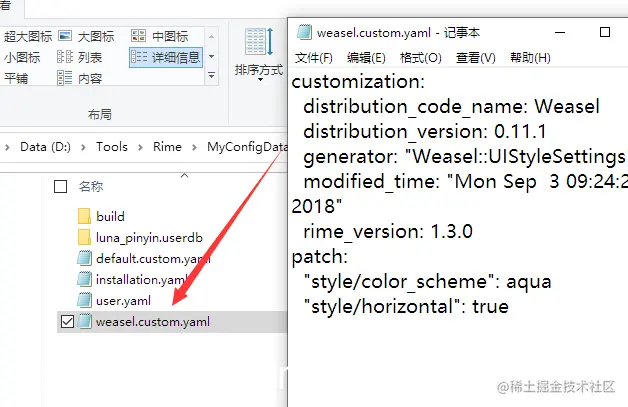Expand chevron after Rime breadcrumb
Screen dimensions: 628x407
tap(194, 147)
